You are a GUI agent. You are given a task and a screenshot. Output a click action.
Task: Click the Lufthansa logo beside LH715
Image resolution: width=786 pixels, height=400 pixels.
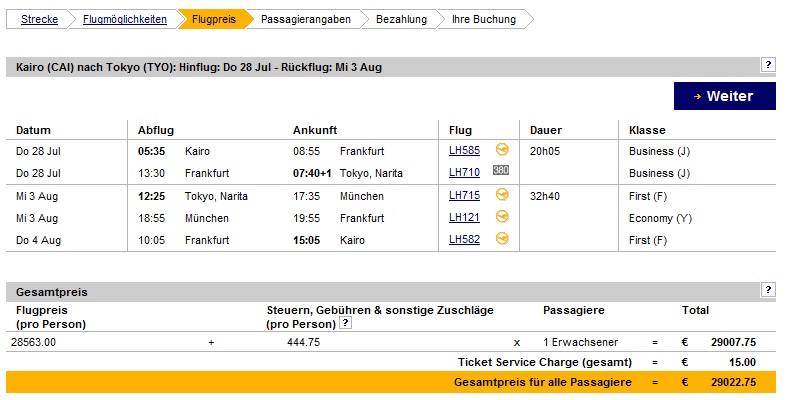(x=502, y=194)
